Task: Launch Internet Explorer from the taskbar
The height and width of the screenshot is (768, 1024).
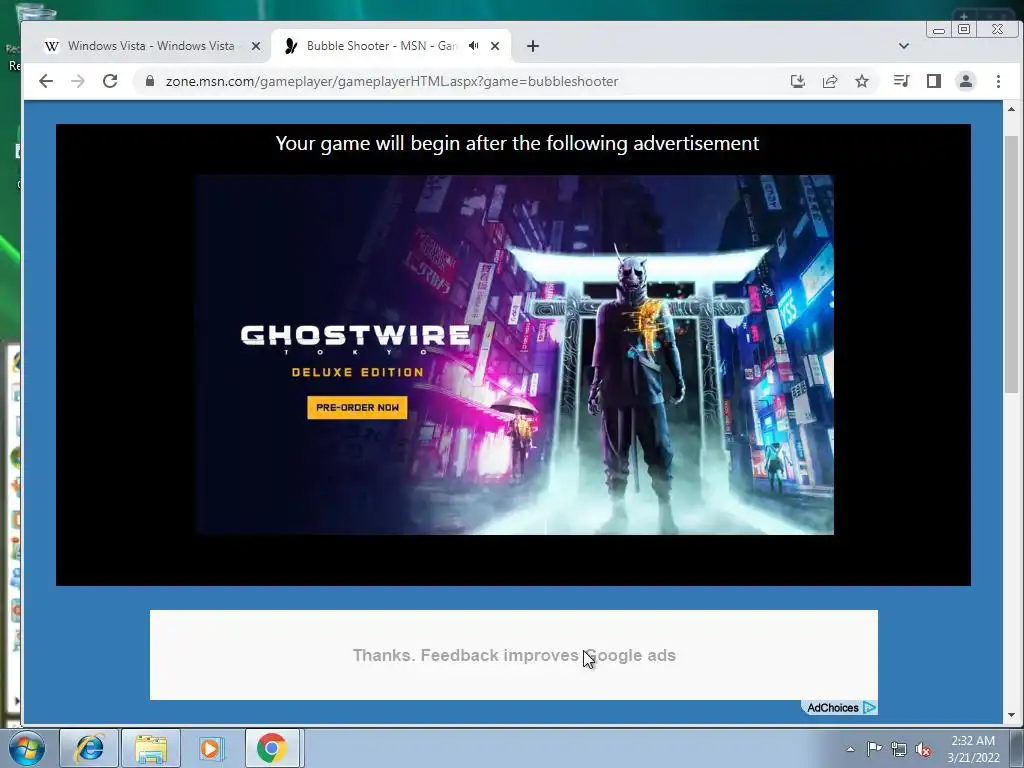Action: pyautogui.click(x=89, y=748)
